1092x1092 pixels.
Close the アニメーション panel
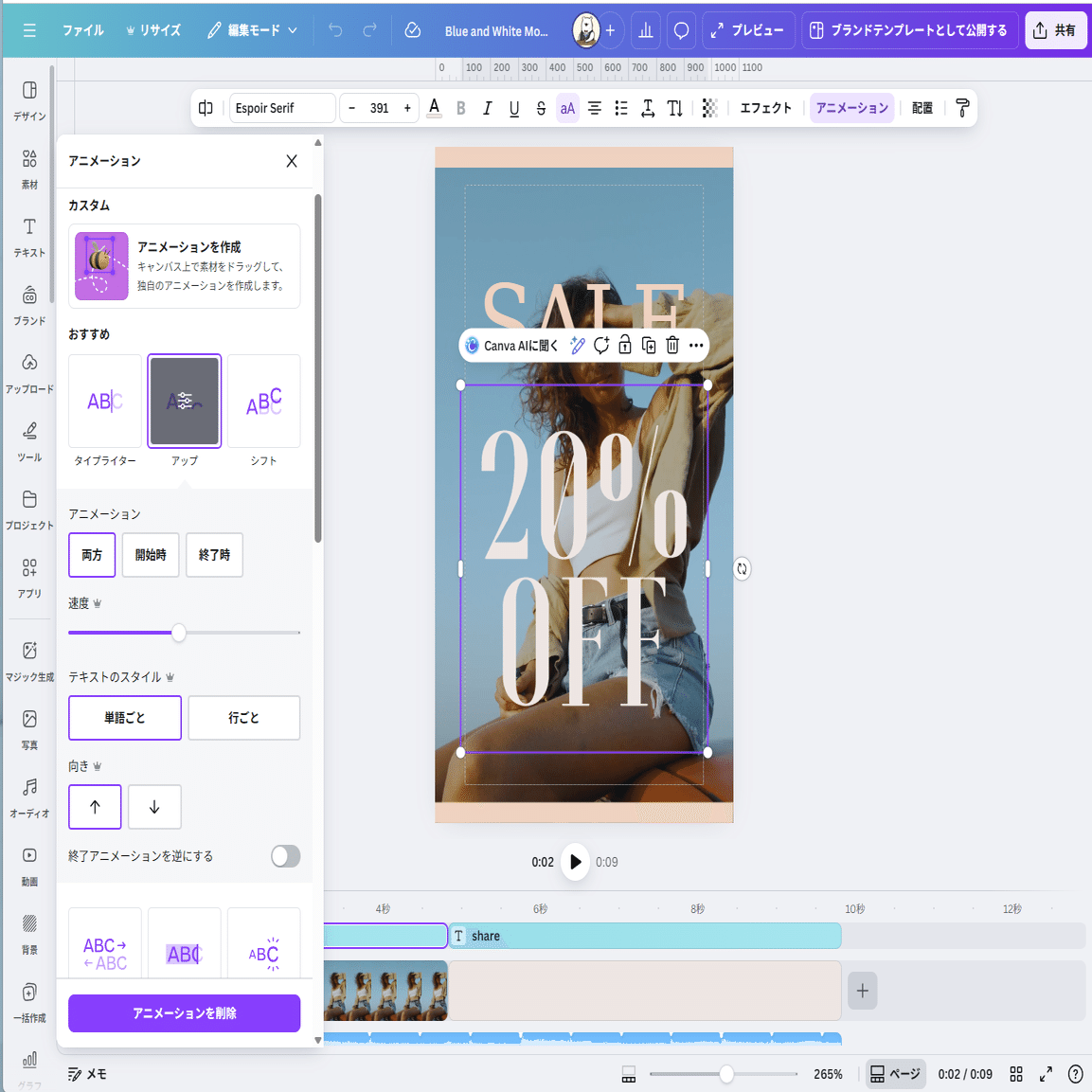point(292,161)
